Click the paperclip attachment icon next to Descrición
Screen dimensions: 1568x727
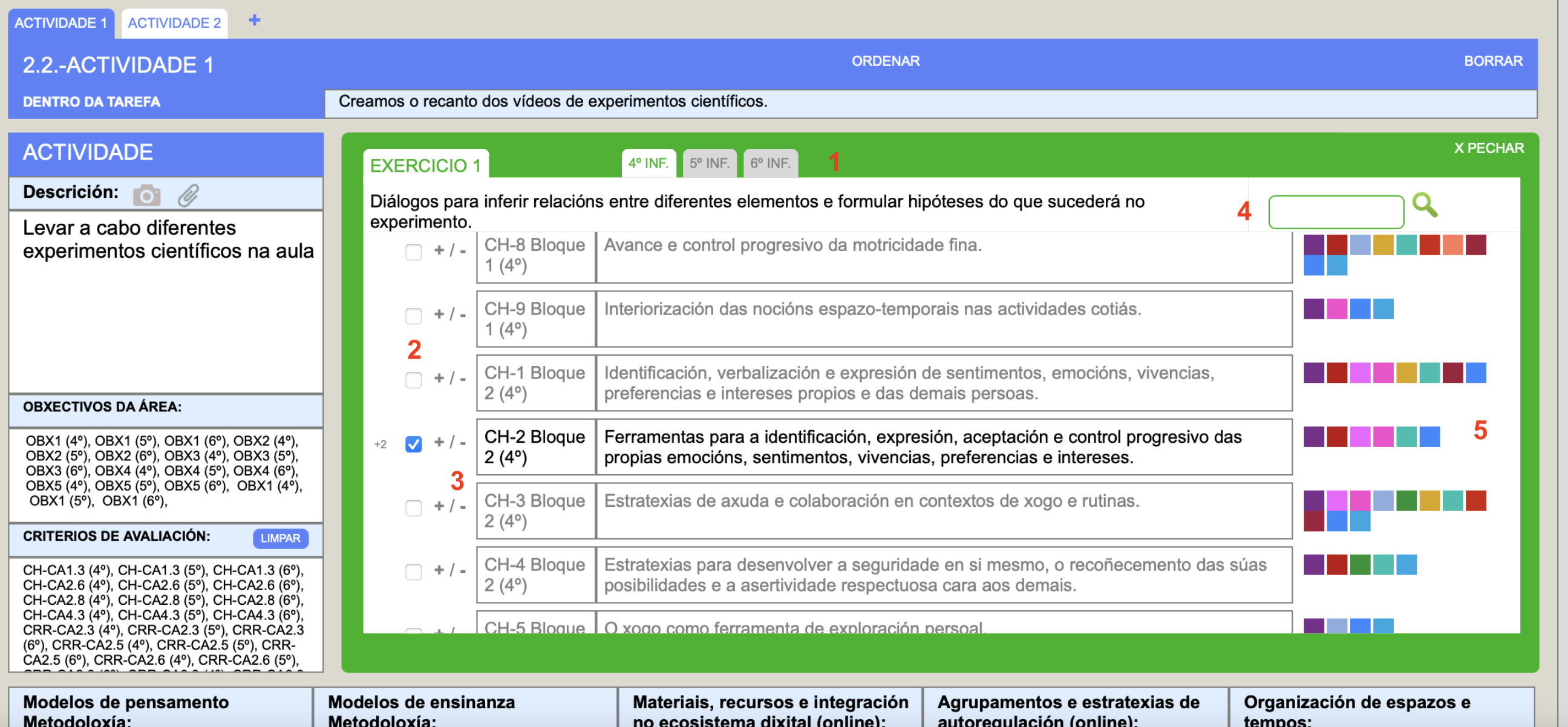click(188, 195)
